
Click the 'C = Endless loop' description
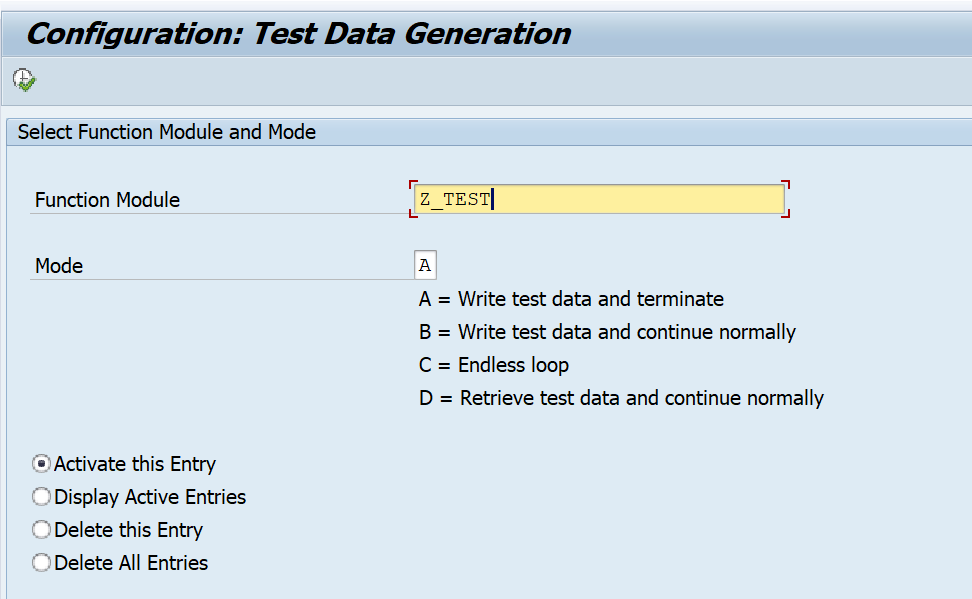[494, 365]
